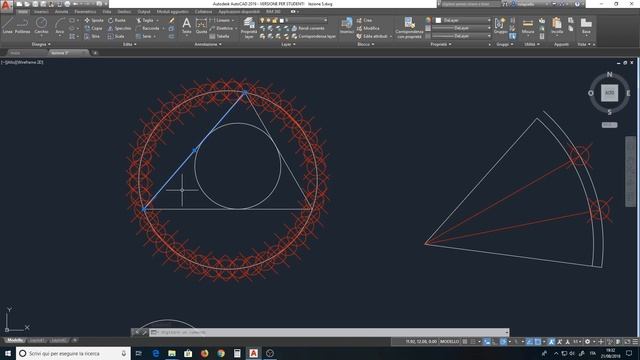
Task: Open the Annota ribbon tab
Action: (x=61, y=12)
